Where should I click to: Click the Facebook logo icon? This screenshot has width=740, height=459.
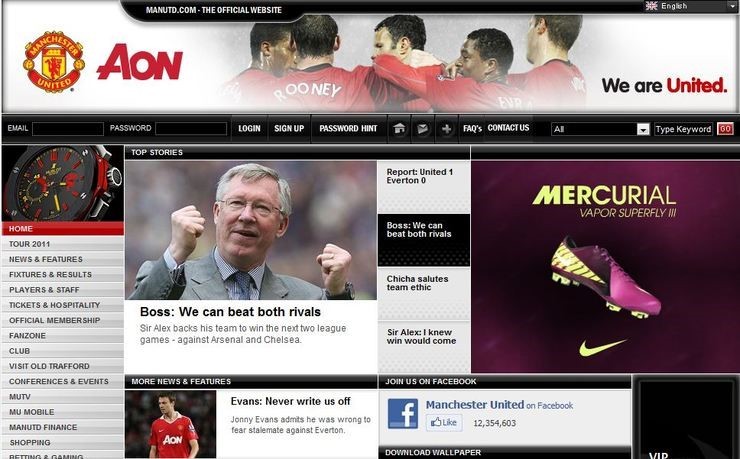point(403,414)
